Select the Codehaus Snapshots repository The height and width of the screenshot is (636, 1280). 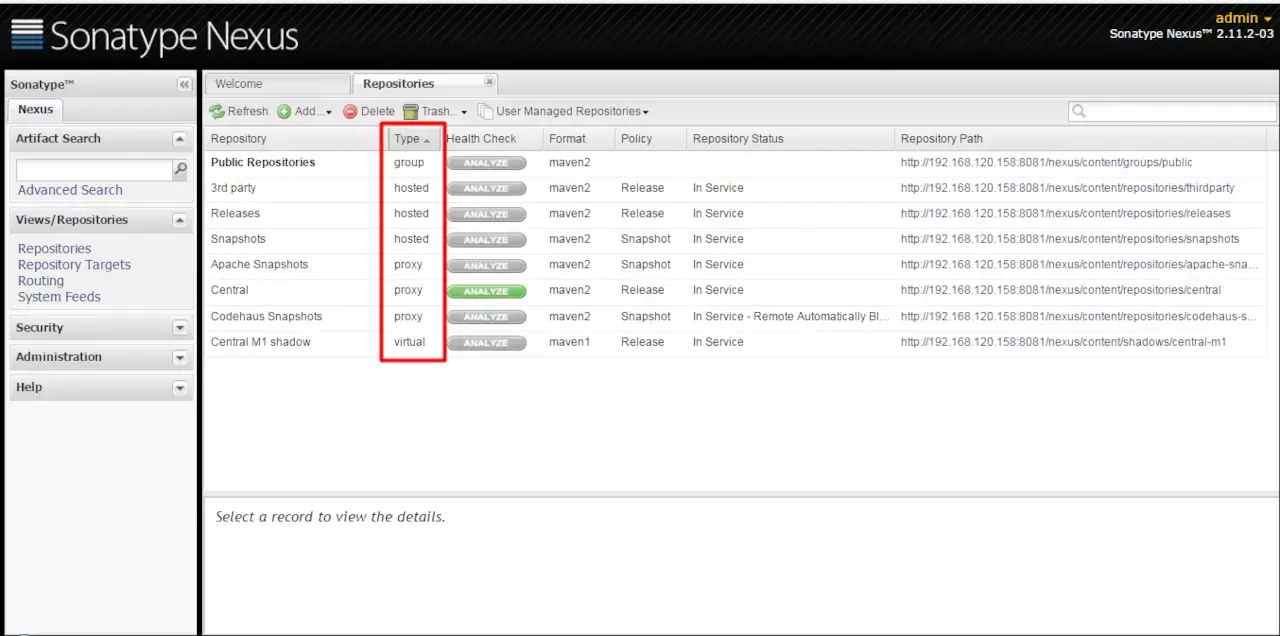point(266,316)
